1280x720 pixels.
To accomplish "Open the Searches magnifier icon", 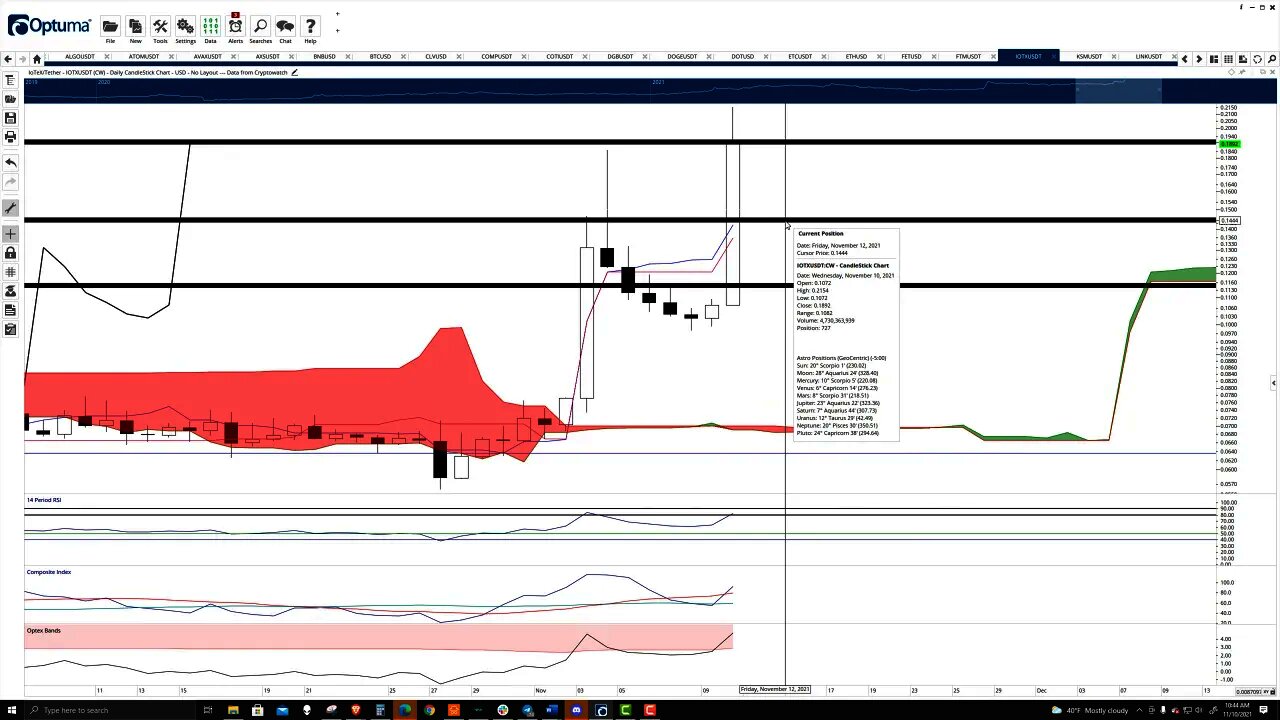I will [x=260, y=26].
